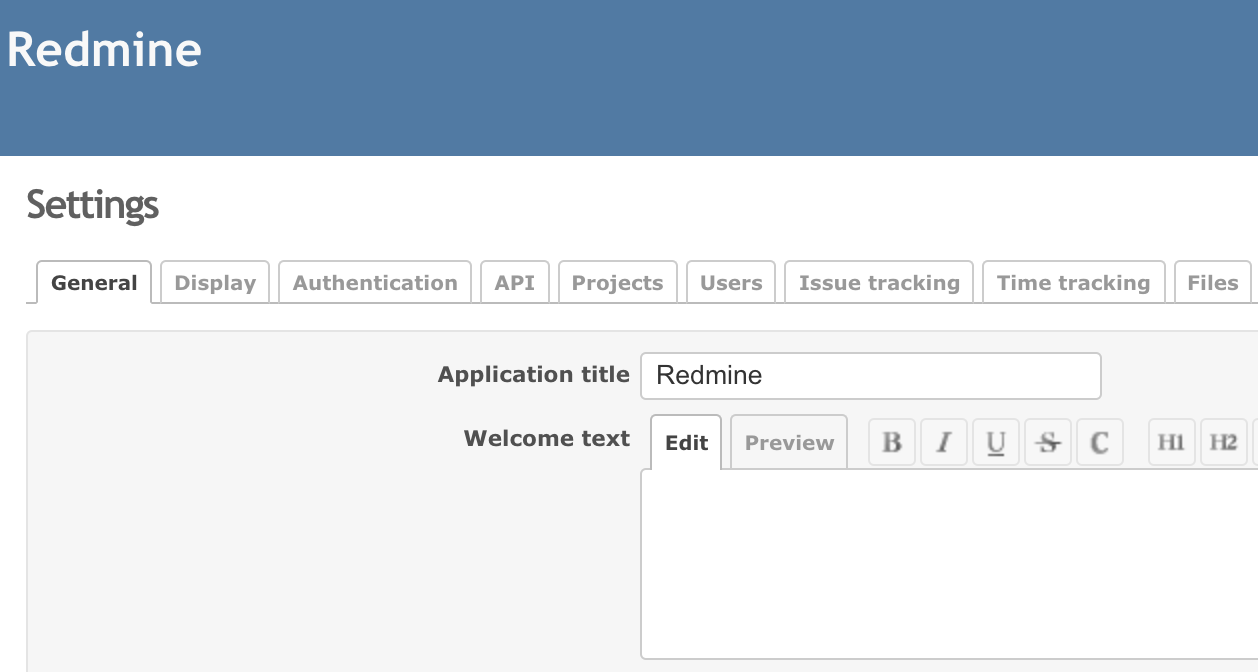Screen dimensions: 1258x672
Task: Select the Projects settings tab
Action: tap(617, 283)
